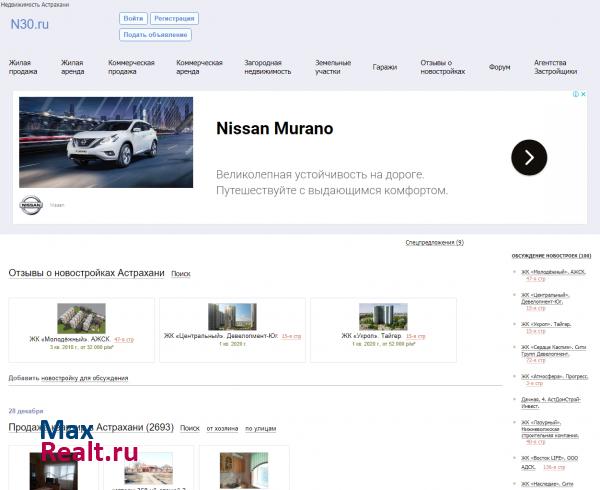
Task: Click Подать объявление button
Action: point(155,34)
